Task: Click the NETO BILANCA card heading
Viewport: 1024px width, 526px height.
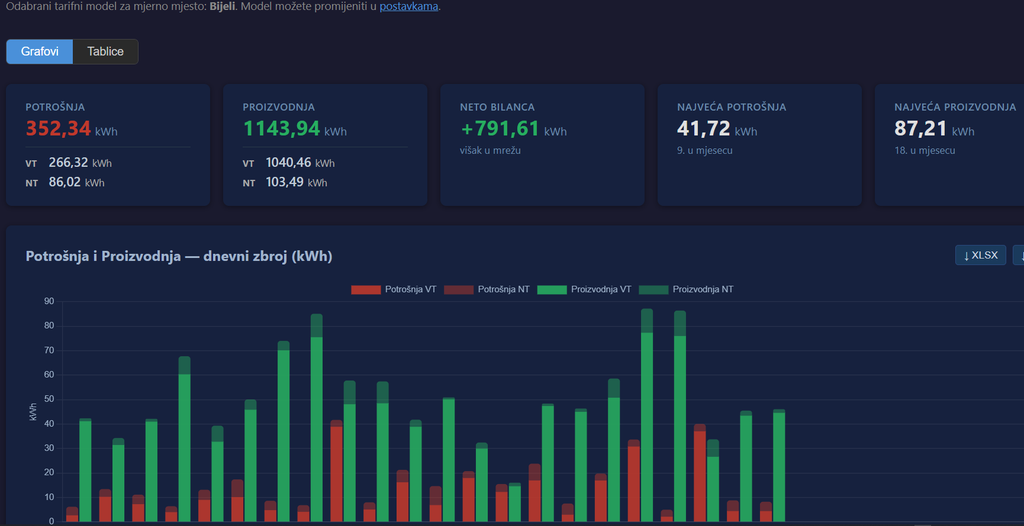Action: pos(498,107)
